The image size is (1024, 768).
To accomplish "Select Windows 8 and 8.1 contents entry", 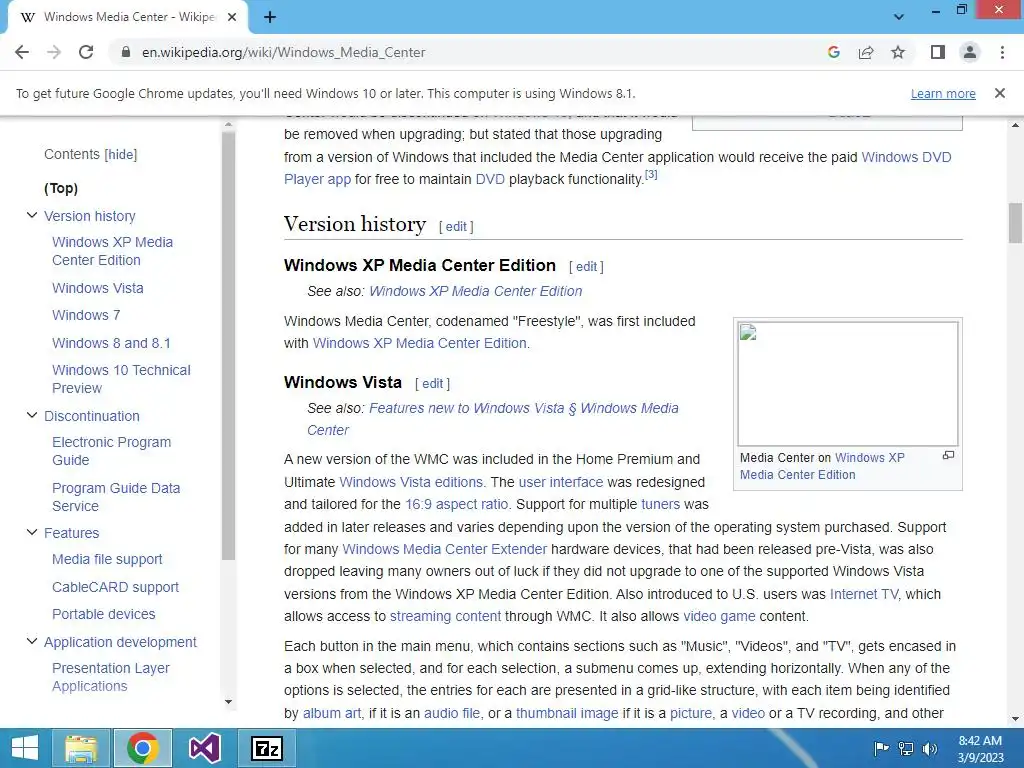I will tap(111, 344).
